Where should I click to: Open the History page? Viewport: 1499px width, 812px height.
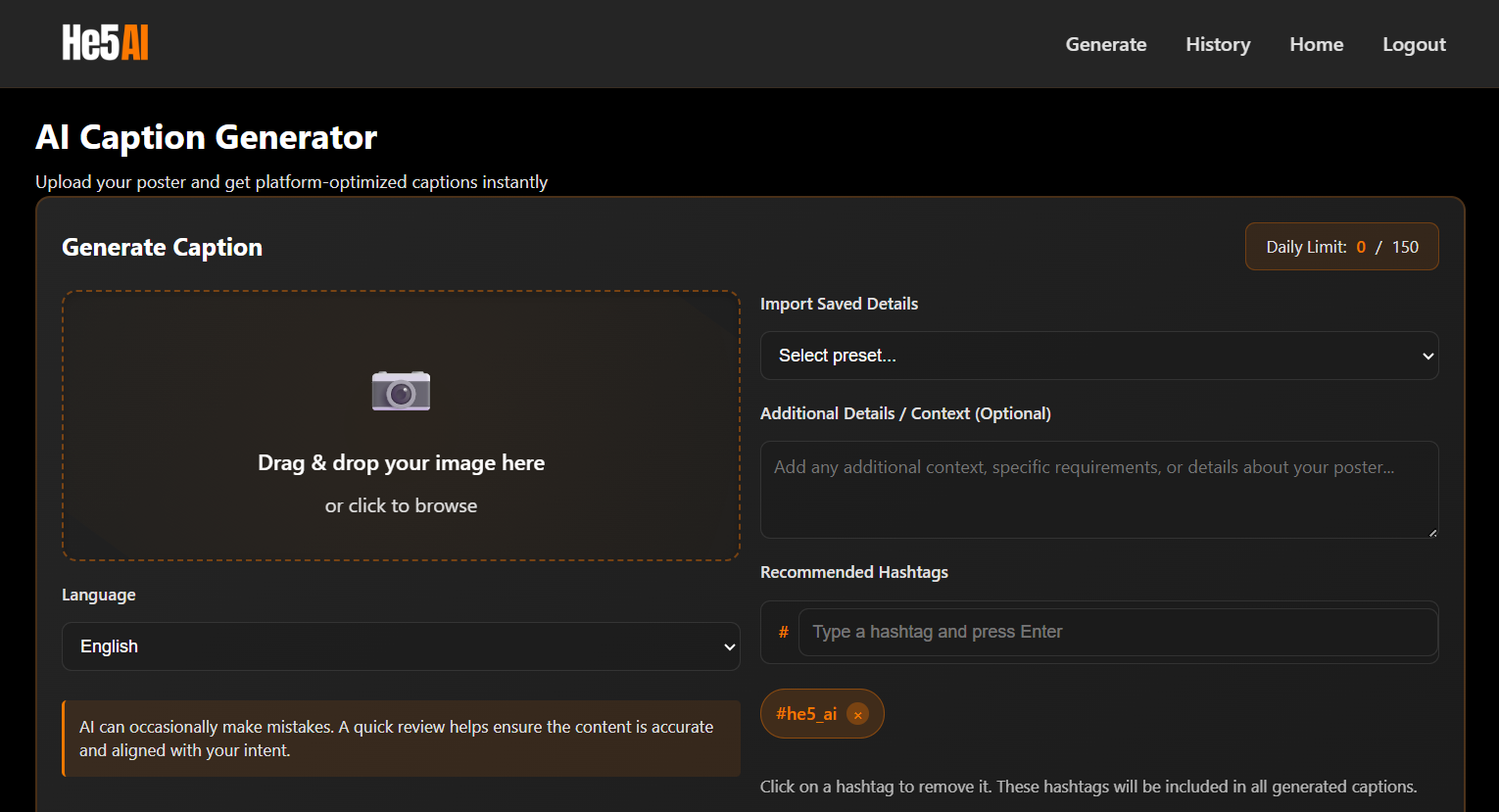click(x=1218, y=44)
